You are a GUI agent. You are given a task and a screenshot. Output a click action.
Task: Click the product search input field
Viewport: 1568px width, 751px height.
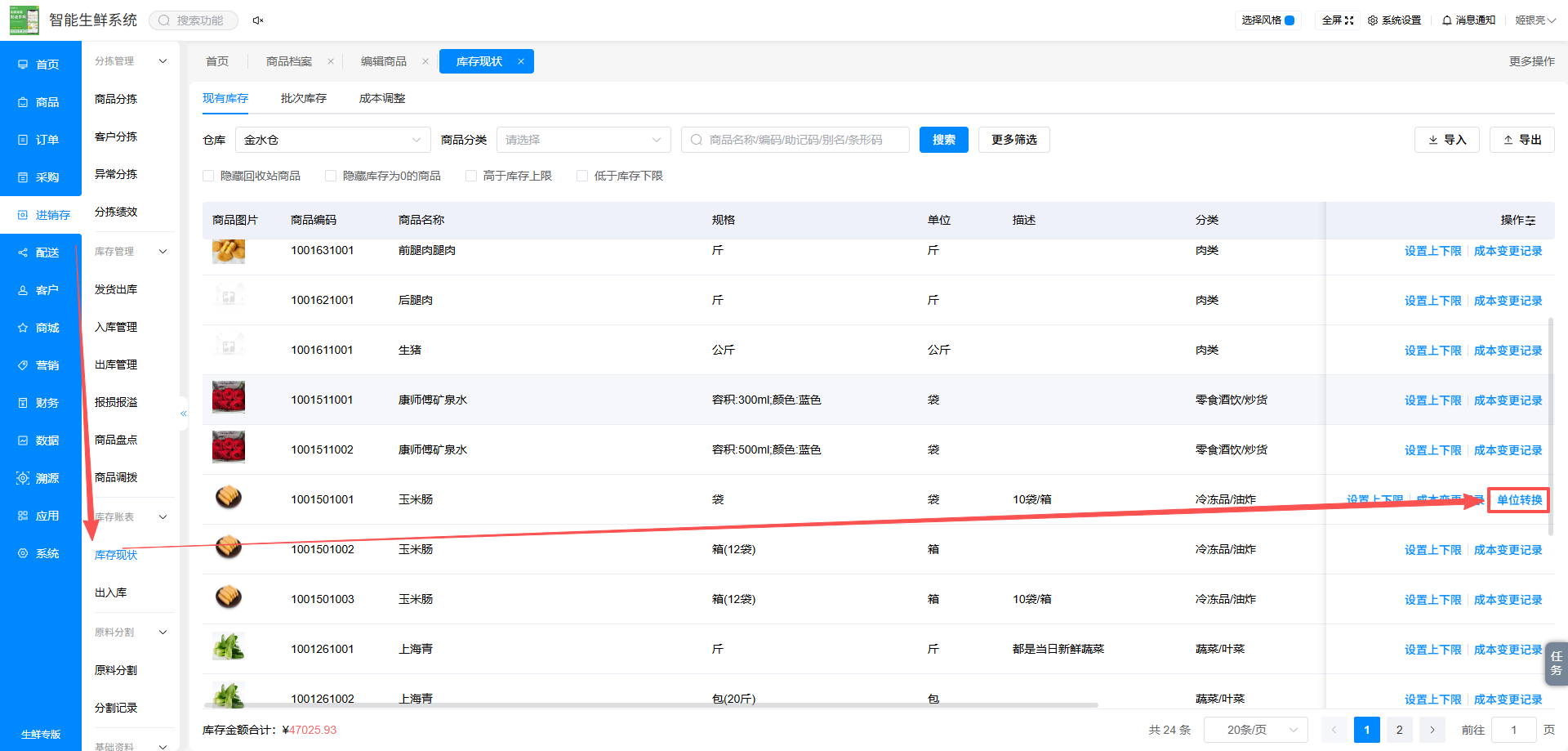tap(795, 140)
